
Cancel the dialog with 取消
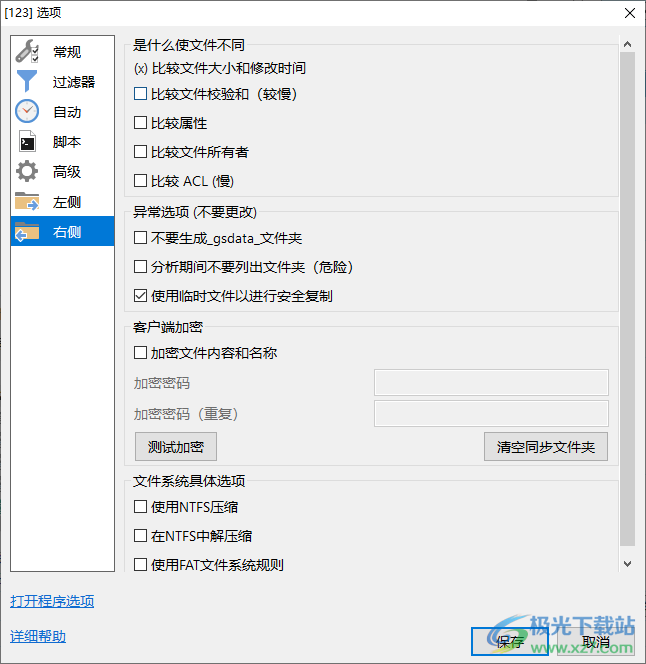coord(596,642)
